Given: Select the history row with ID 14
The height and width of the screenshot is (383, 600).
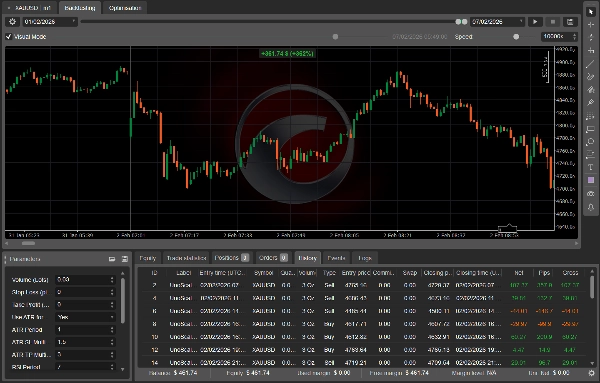Looking at the screenshot, I should 365,362.
